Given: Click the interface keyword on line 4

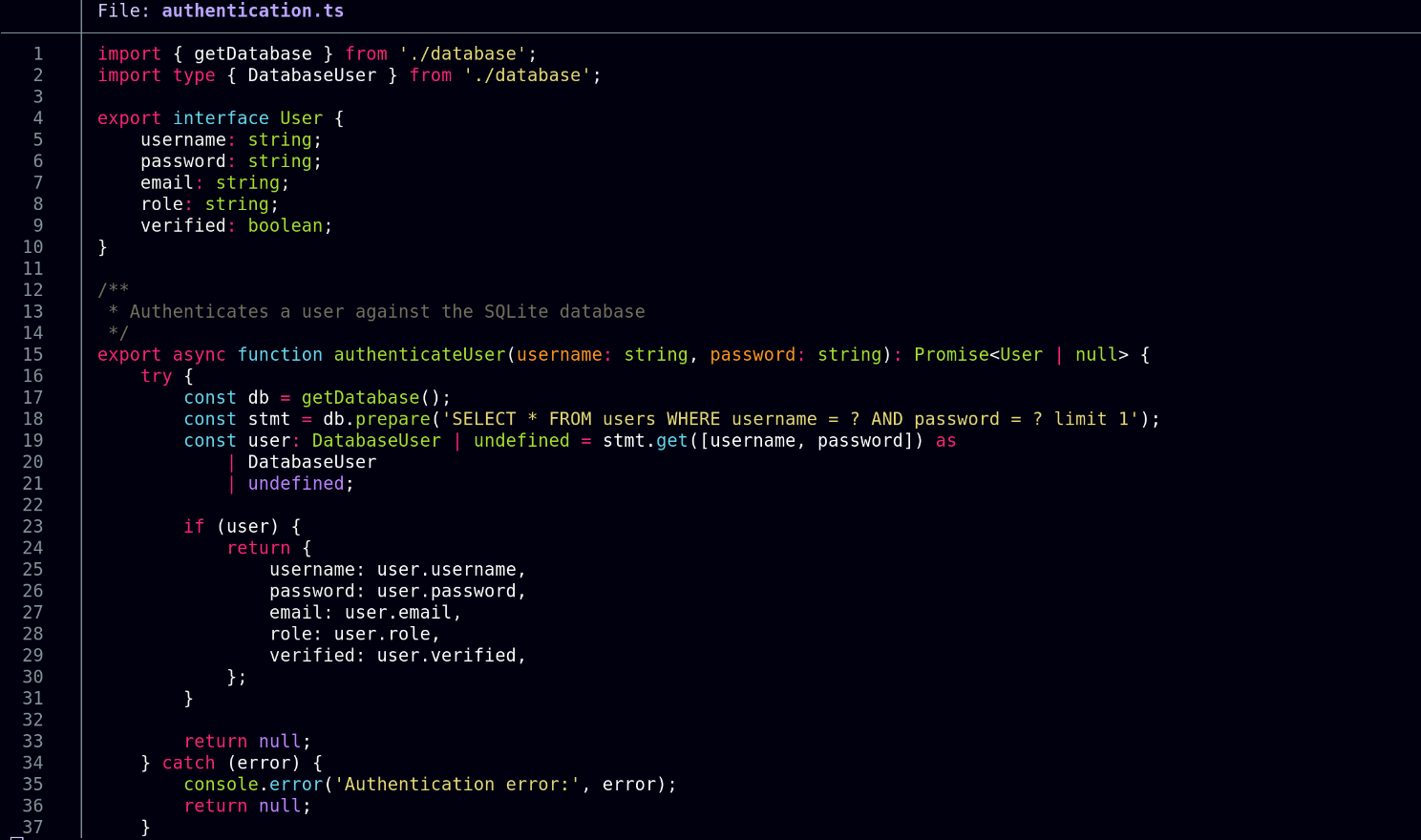Looking at the screenshot, I should (221, 118).
